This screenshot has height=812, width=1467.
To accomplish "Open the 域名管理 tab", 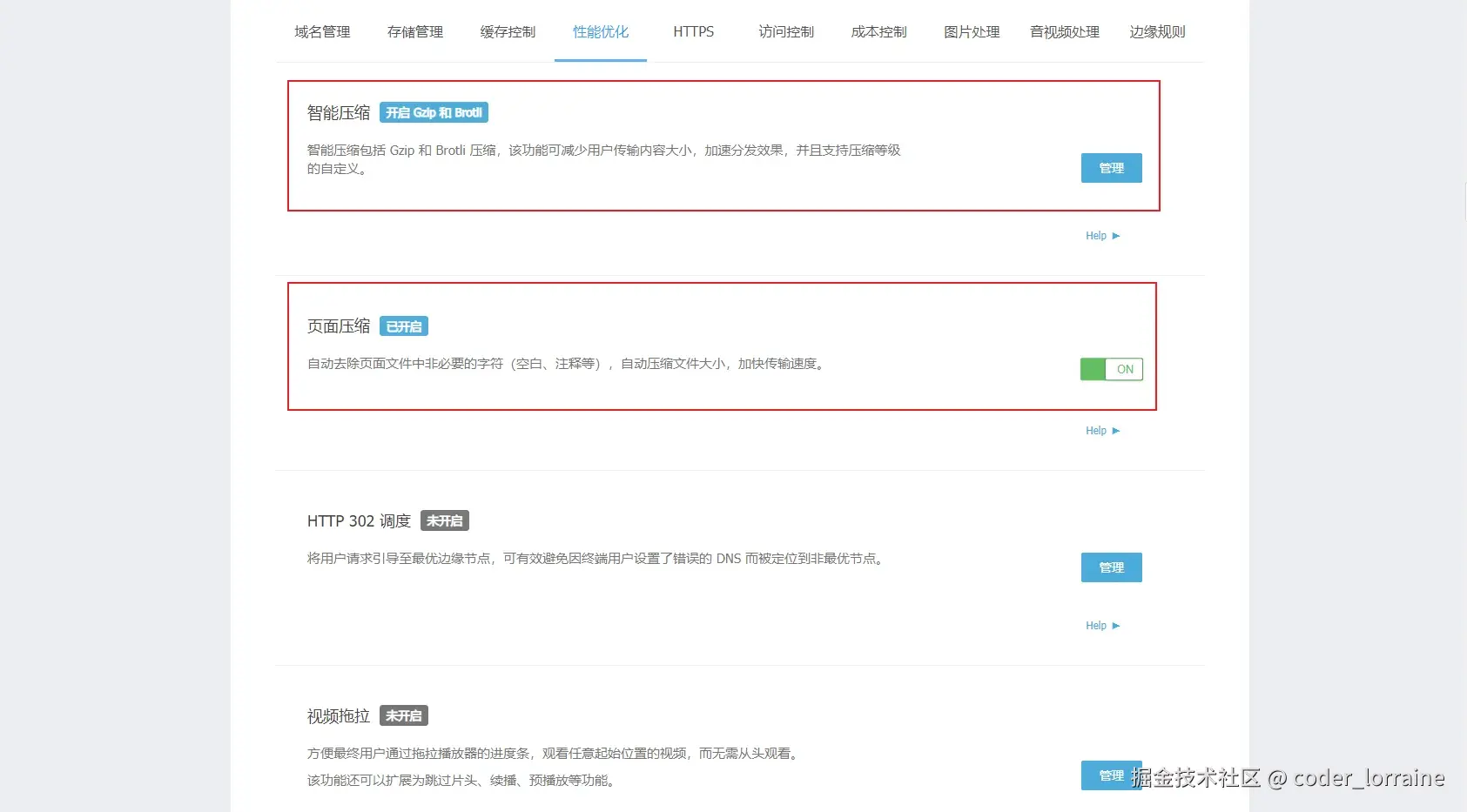I will click(x=322, y=32).
